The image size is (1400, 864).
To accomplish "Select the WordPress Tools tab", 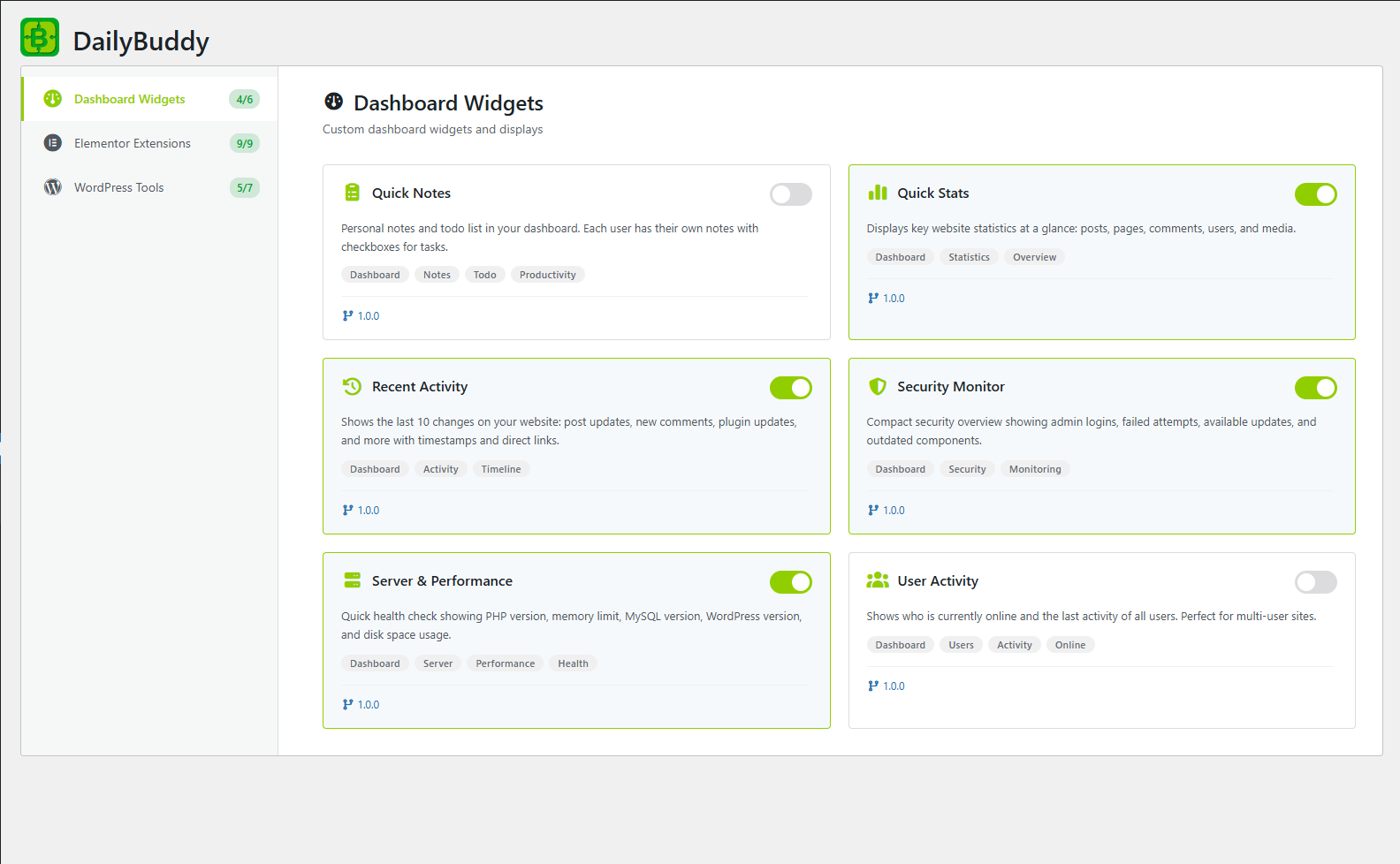I will [119, 187].
